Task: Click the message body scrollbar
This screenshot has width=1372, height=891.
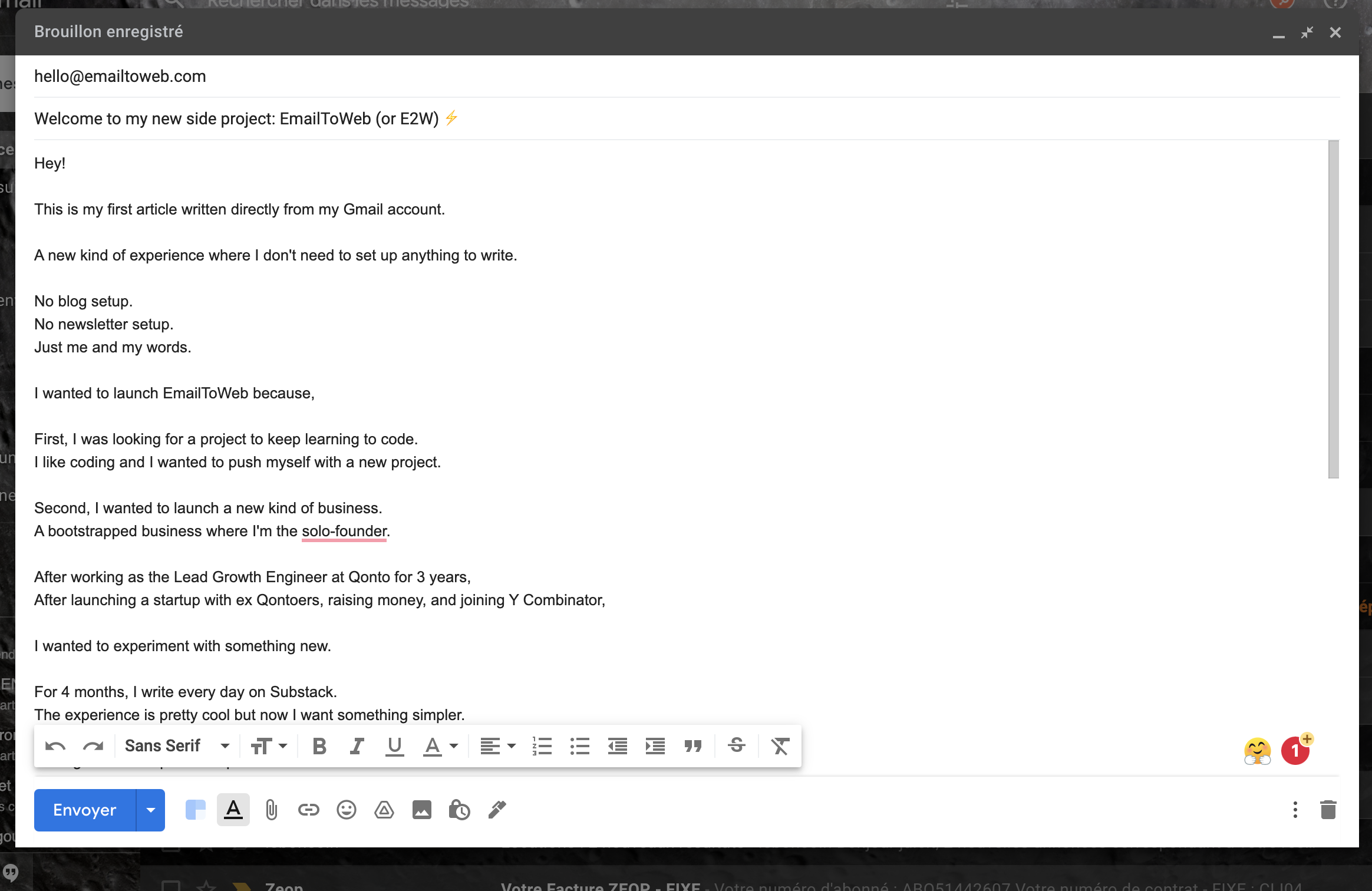Action: 1334,309
